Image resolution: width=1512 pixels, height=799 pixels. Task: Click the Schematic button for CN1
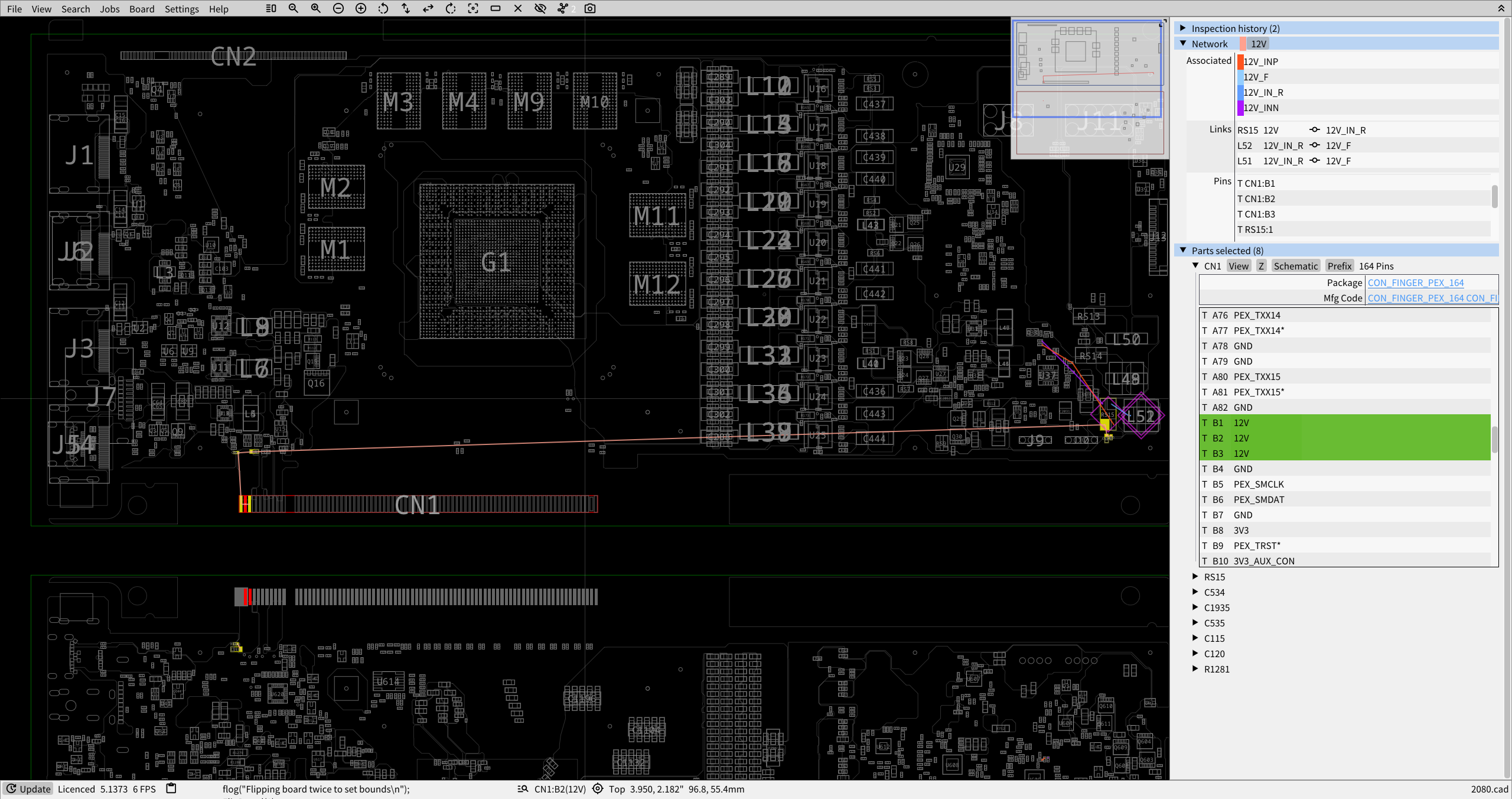pos(1295,266)
